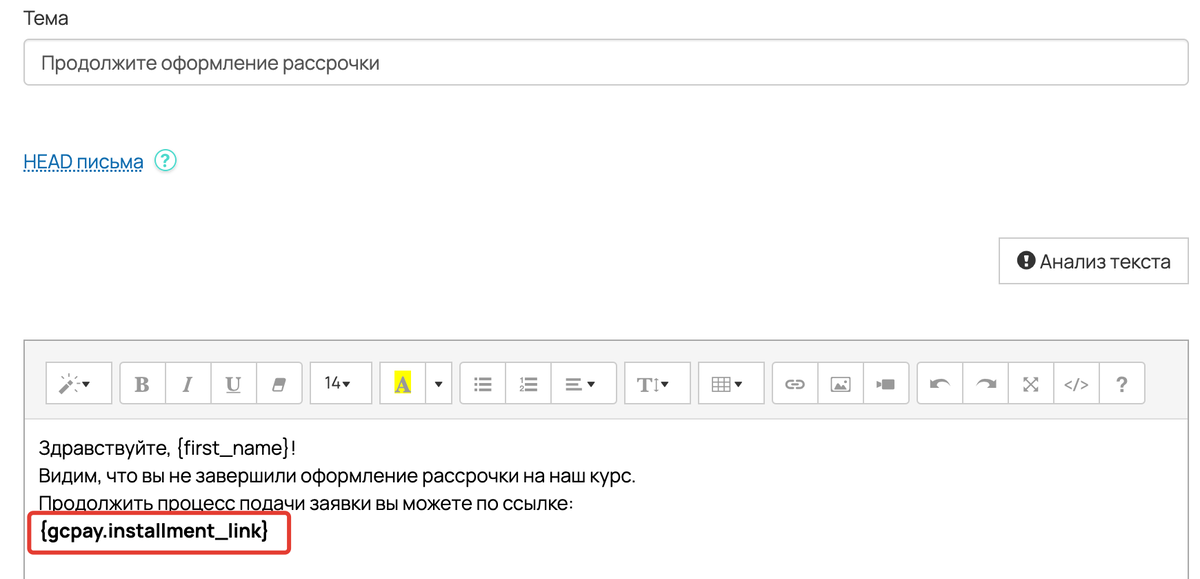Open the font size 14 dropdown
Viewport: 1200px width, 579px height.
click(341, 383)
